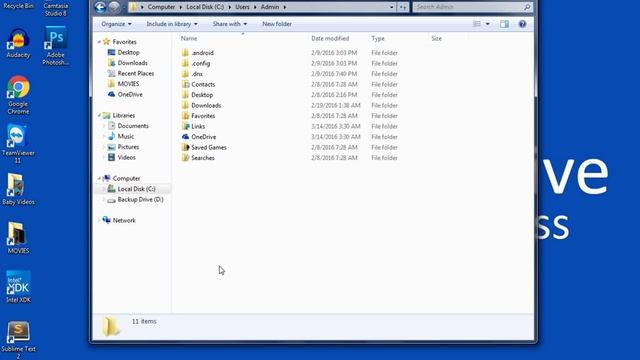Select the OneDrive folder icon in file list

[x=185, y=137]
